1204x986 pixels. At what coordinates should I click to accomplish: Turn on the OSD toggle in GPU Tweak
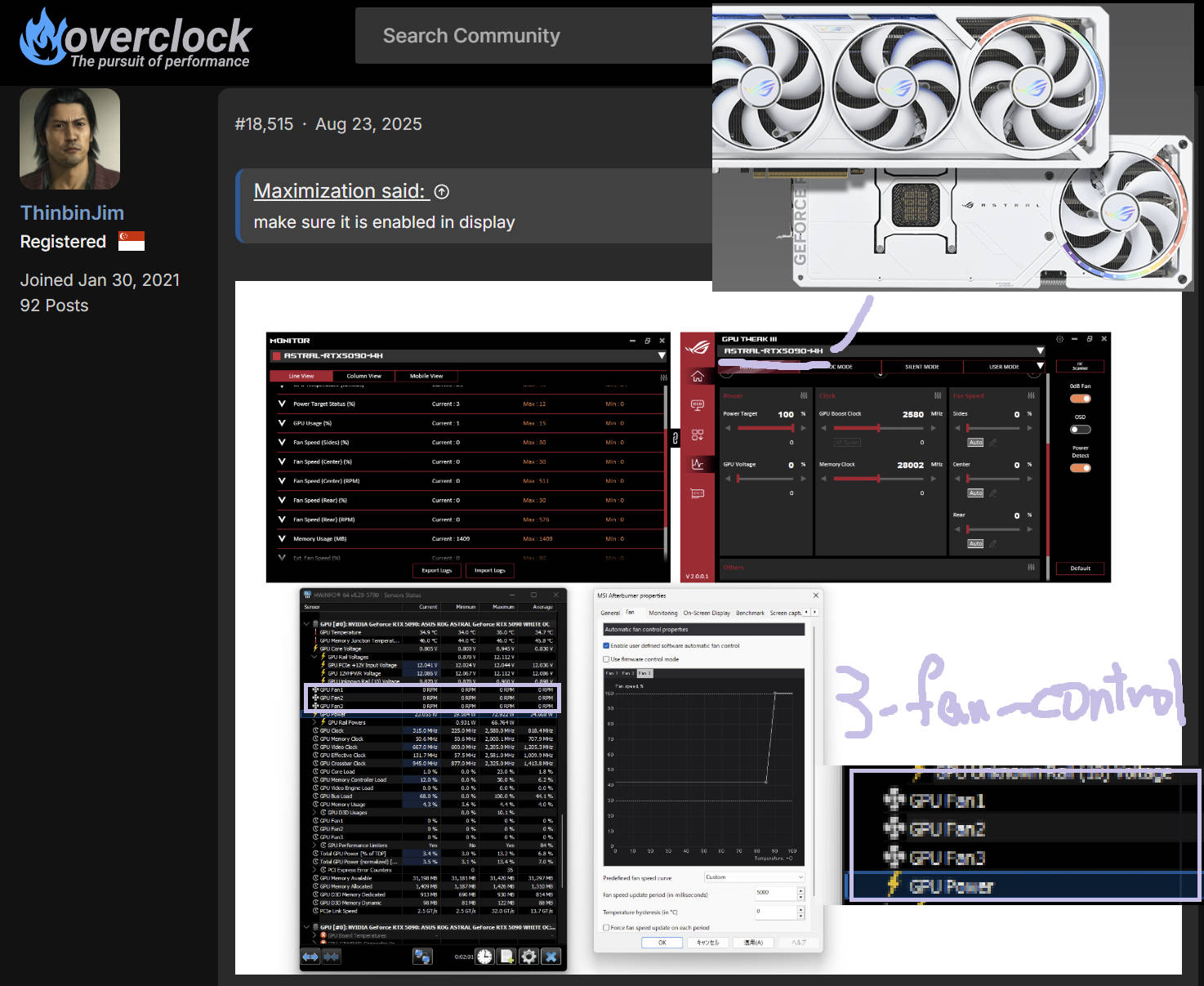point(1080,430)
